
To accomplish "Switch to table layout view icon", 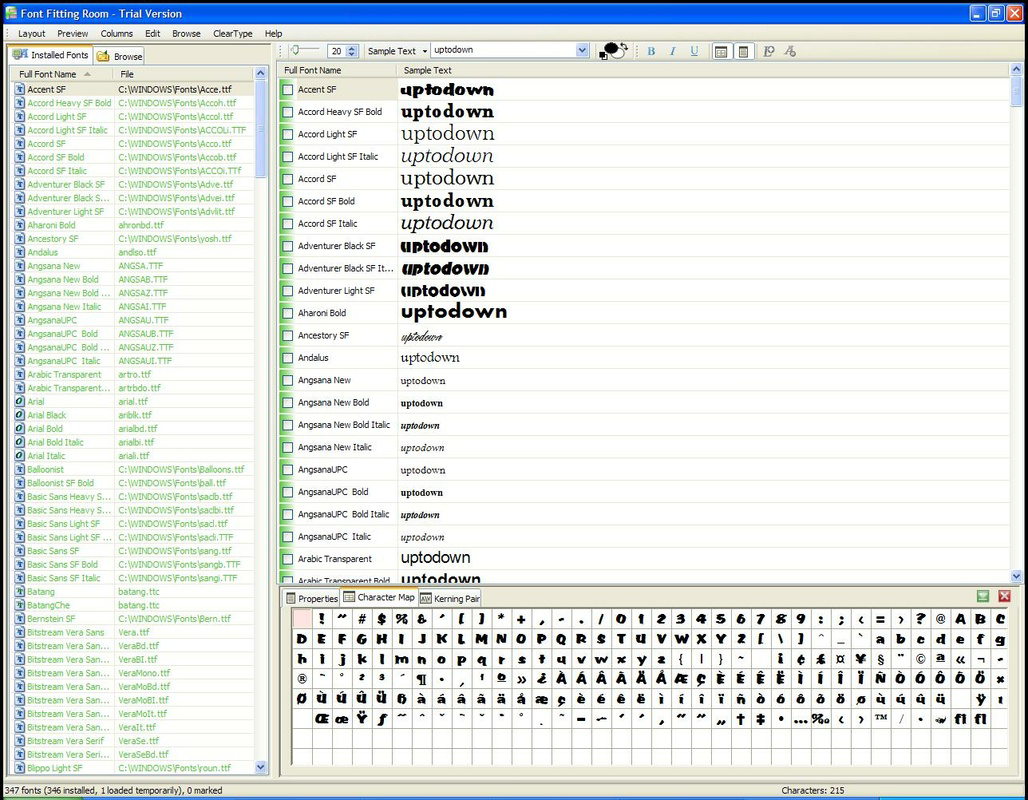I will pyautogui.click(x=721, y=51).
